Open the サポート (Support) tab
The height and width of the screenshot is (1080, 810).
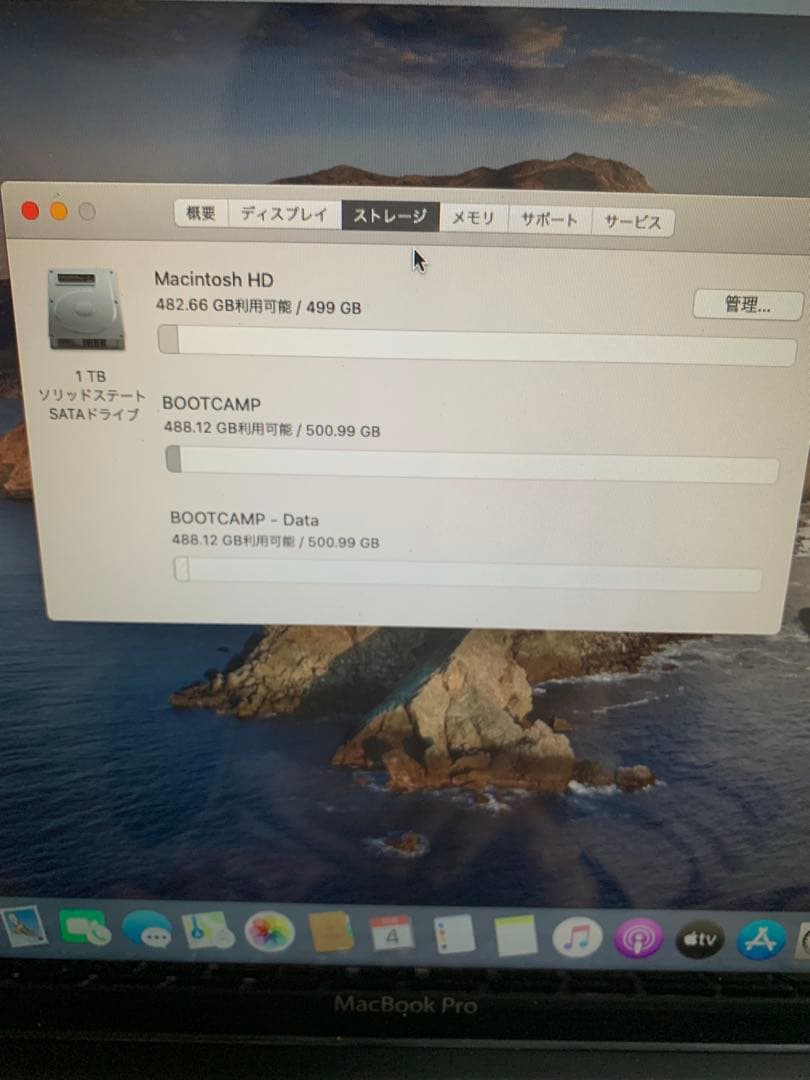point(549,218)
